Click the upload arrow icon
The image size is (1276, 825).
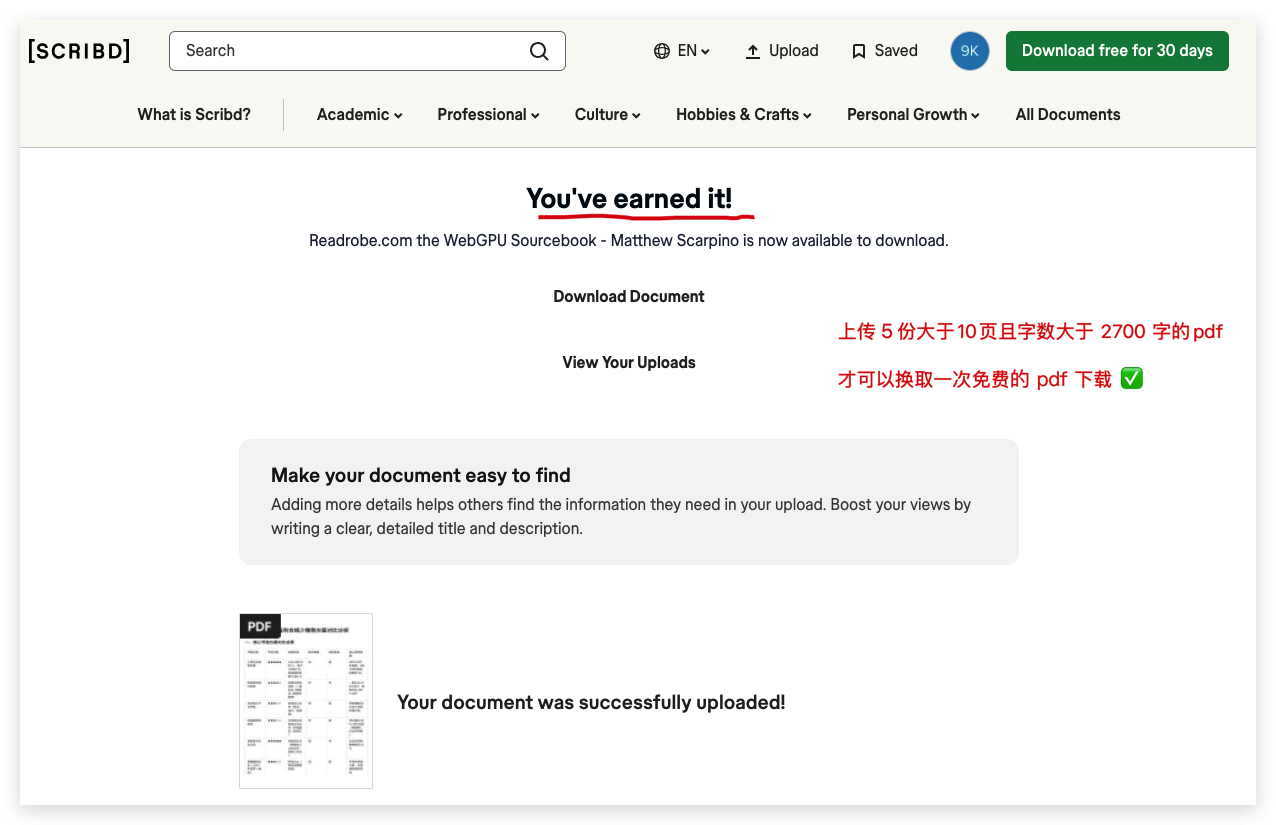click(753, 51)
